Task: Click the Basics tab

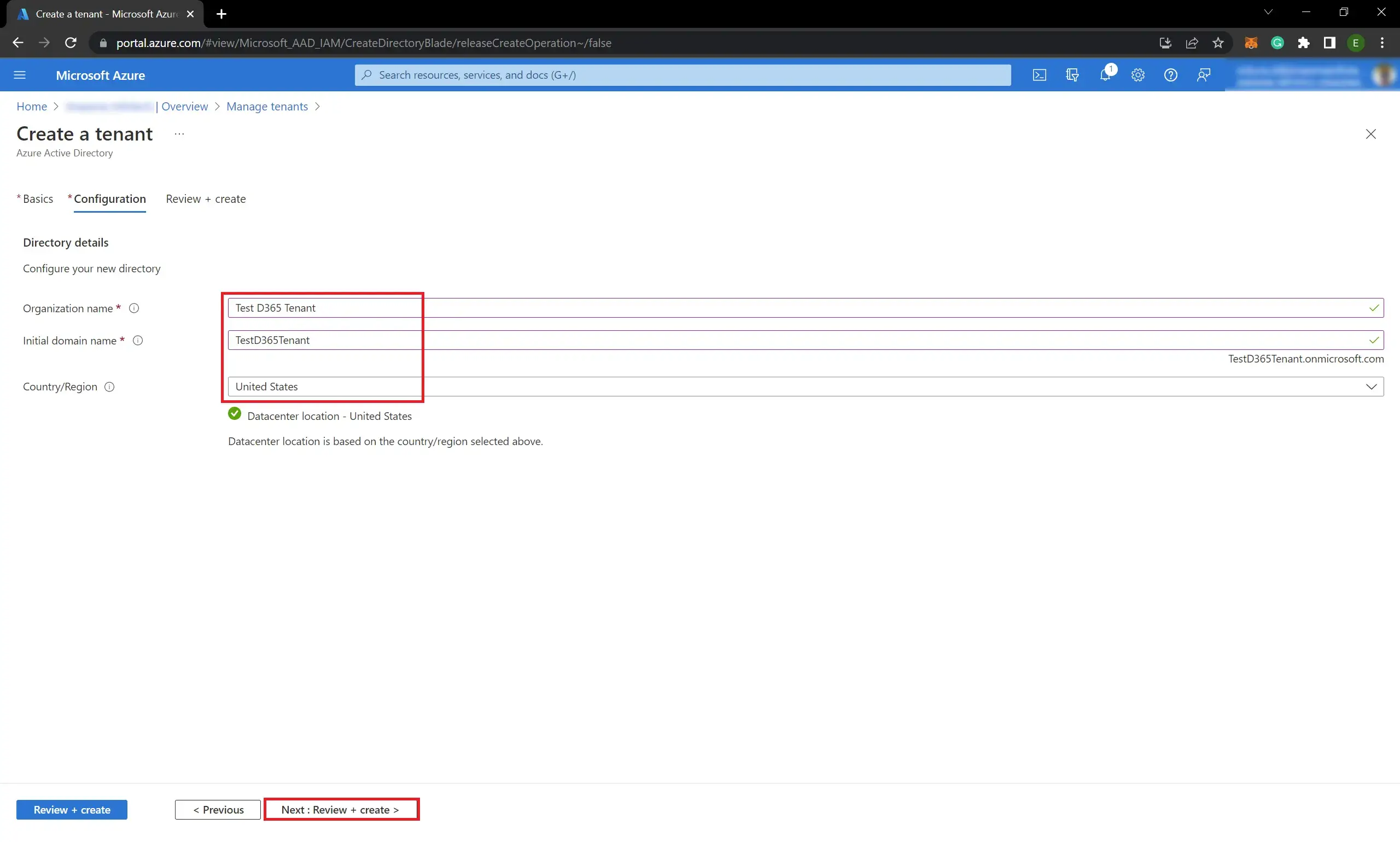Action: tap(37, 198)
